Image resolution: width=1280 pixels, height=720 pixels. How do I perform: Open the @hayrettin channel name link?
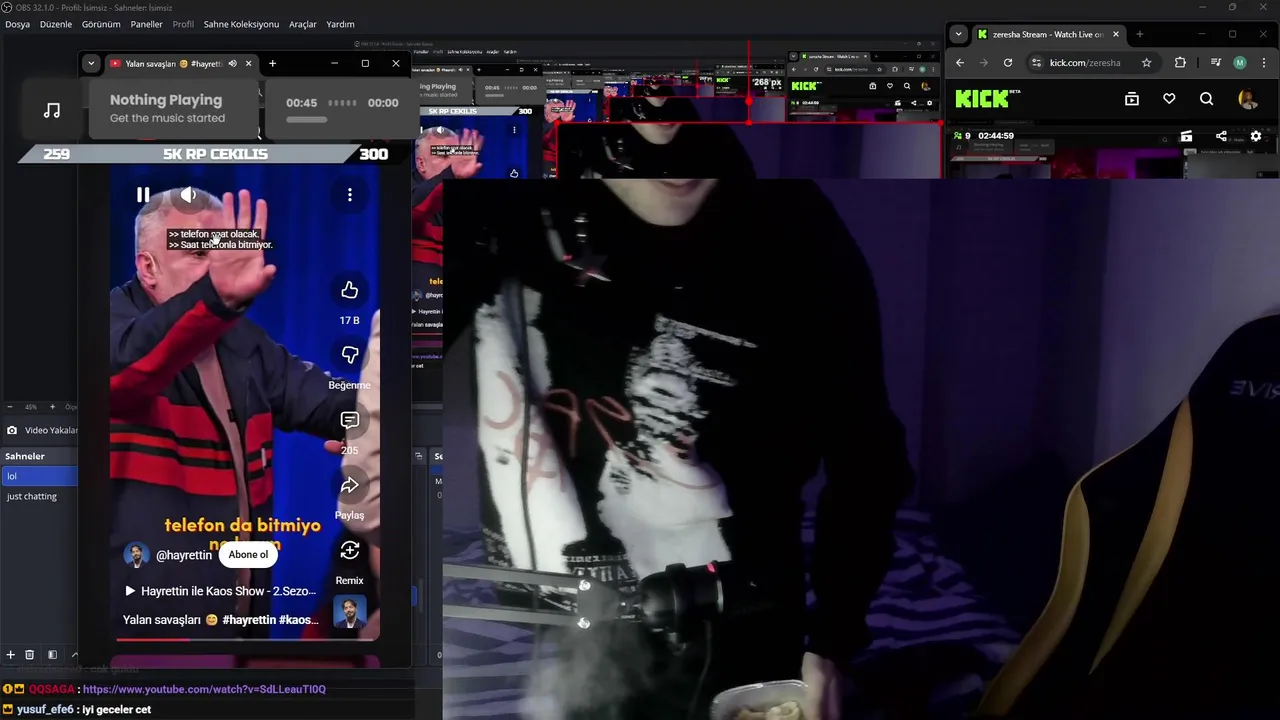(x=184, y=555)
